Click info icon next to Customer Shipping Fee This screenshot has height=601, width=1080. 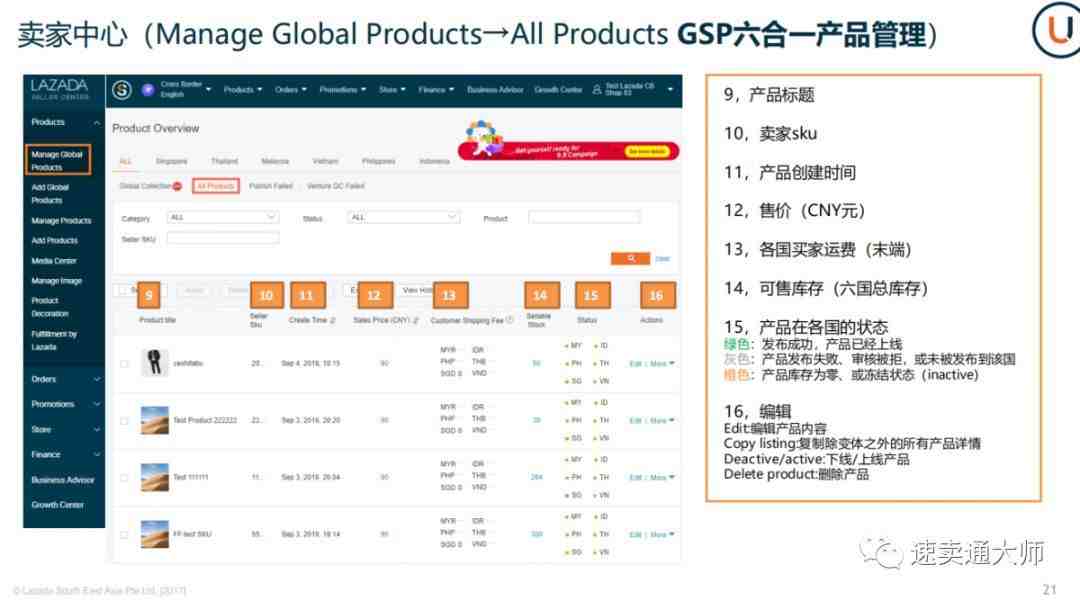510,320
